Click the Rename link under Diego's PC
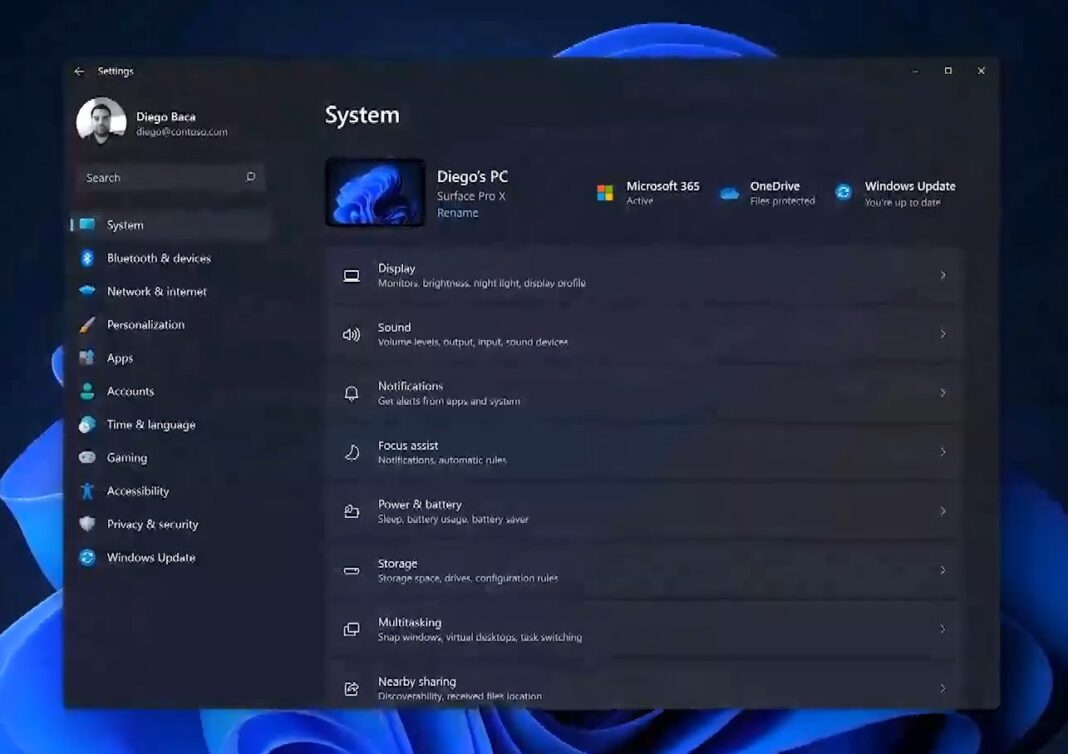The height and width of the screenshot is (754, 1068). pyautogui.click(x=457, y=212)
